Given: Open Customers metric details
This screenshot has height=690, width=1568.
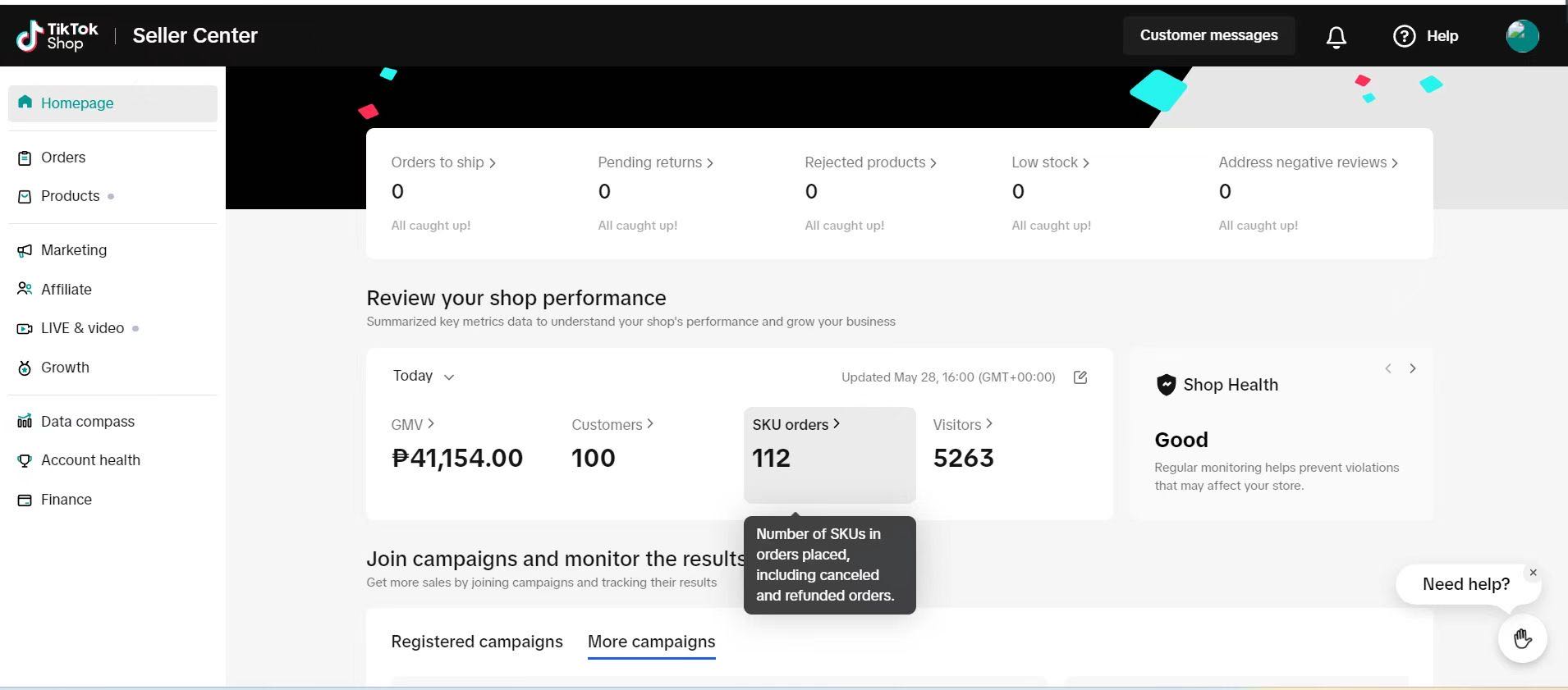Looking at the screenshot, I should click(612, 424).
